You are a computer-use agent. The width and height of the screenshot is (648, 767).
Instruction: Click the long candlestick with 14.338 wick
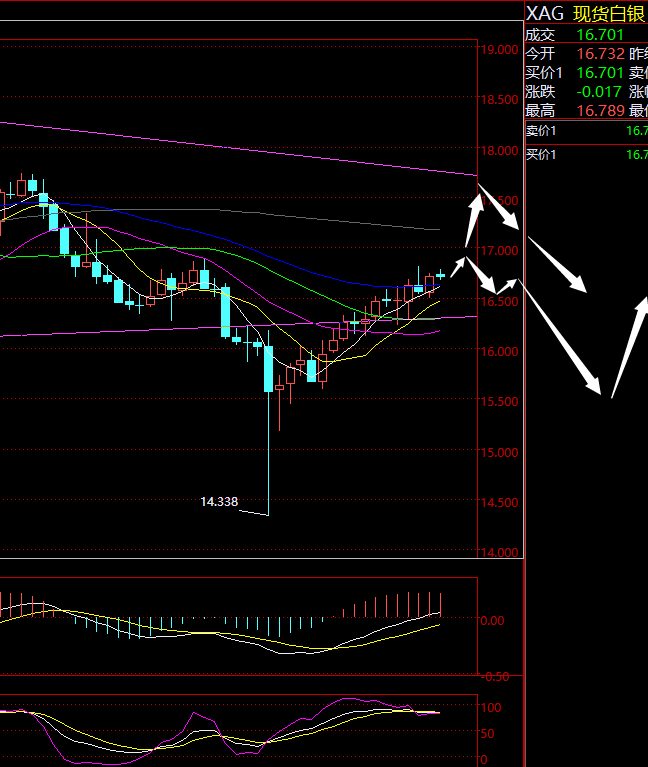pos(268,423)
